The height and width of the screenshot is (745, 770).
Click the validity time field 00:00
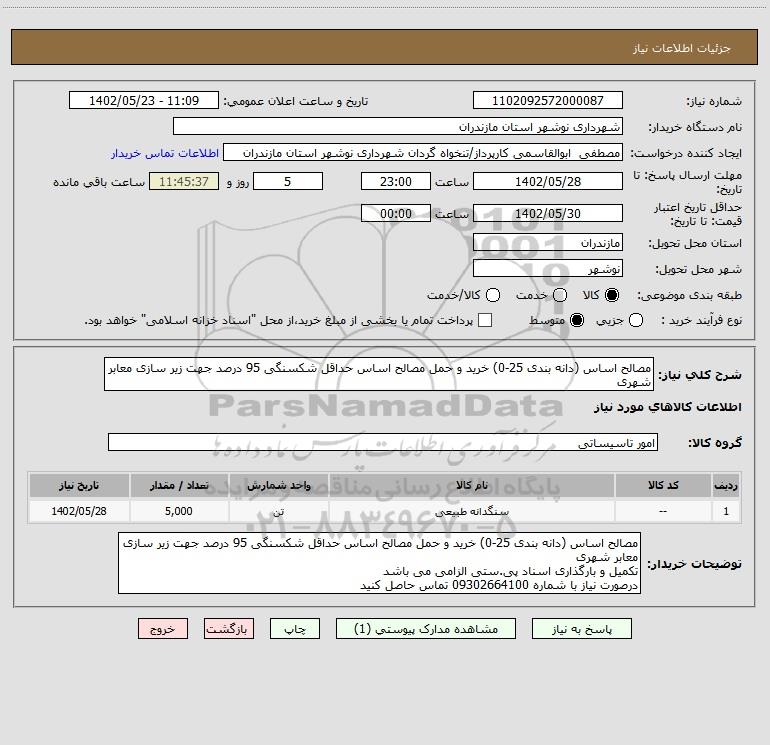pyautogui.click(x=396, y=213)
